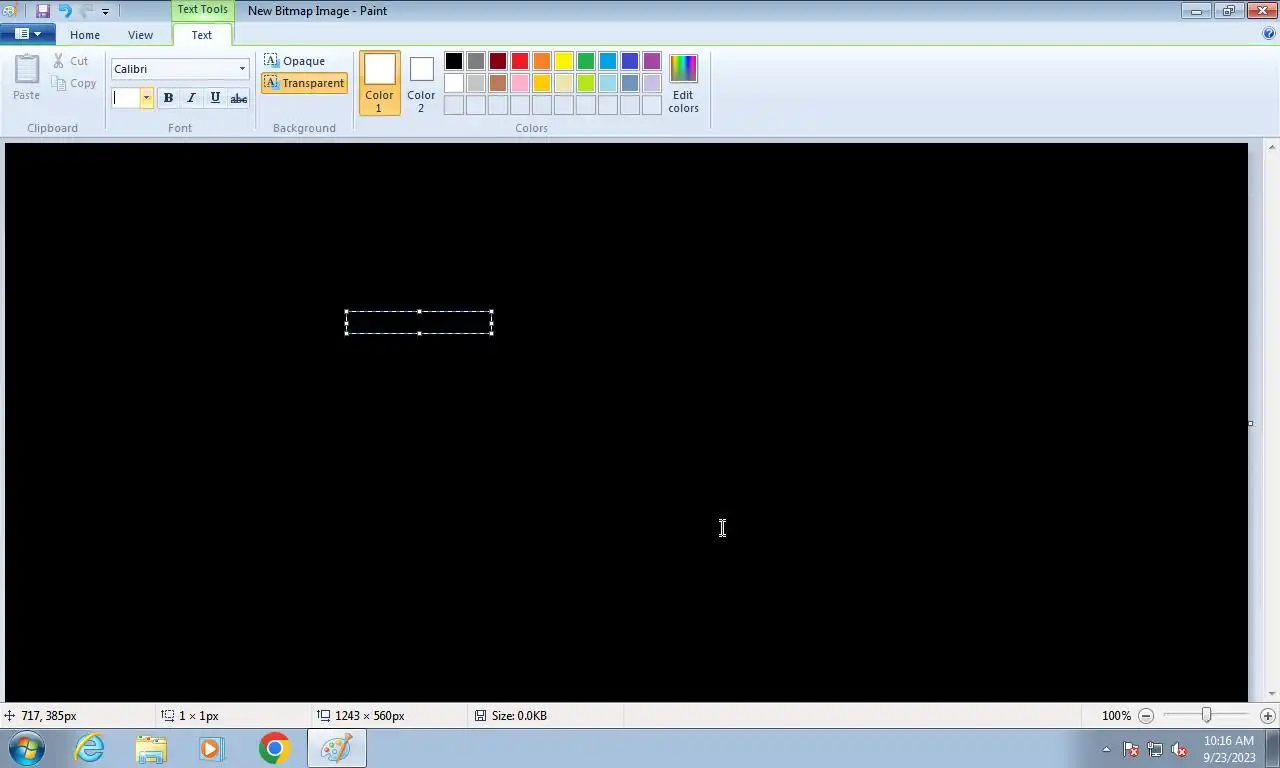Select the Text ribbon tab

[202, 35]
